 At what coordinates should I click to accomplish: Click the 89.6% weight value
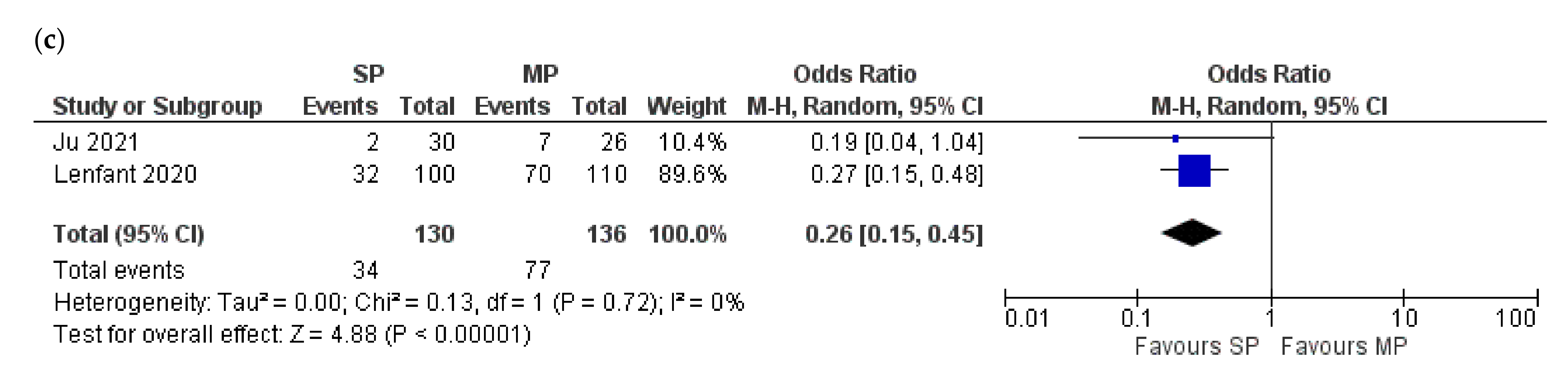click(692, 174)
